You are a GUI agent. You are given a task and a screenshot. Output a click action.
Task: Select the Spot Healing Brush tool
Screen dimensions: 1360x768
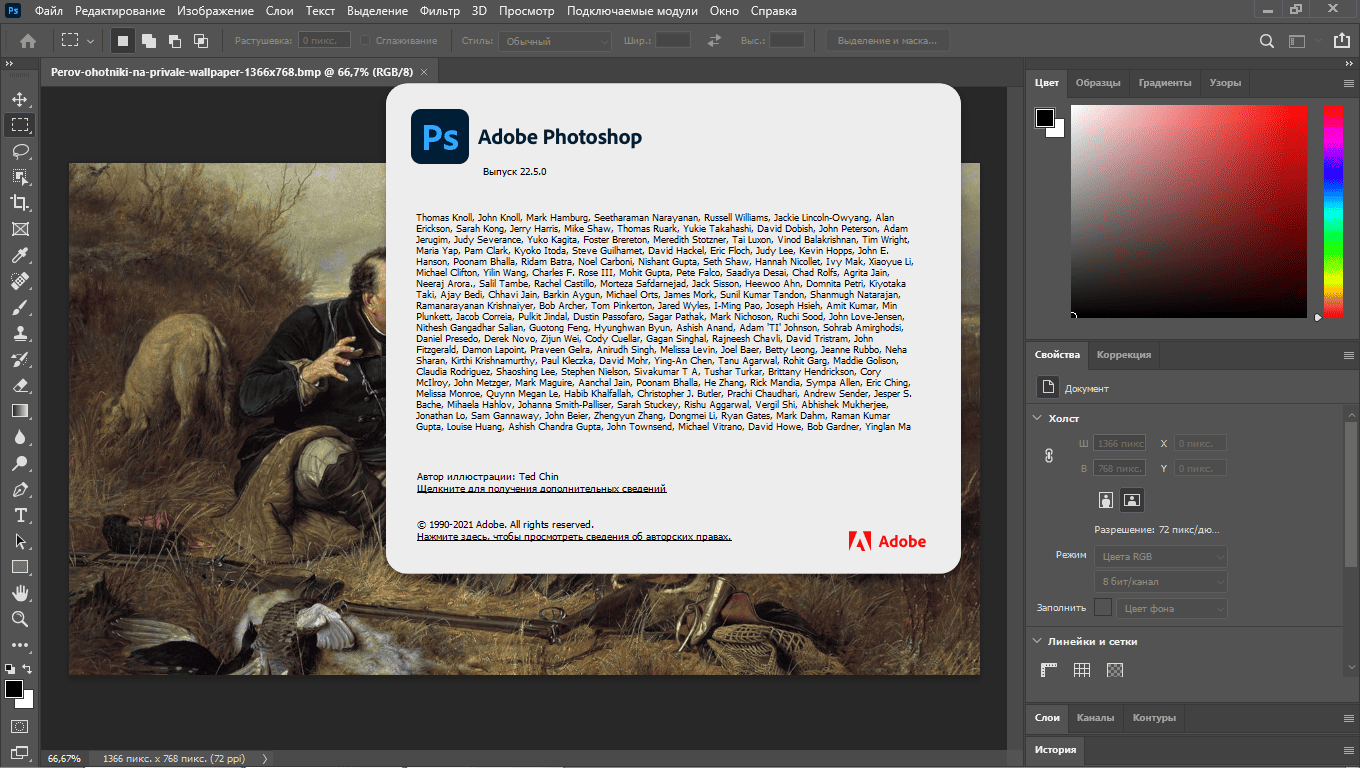(x=19, y=281)
